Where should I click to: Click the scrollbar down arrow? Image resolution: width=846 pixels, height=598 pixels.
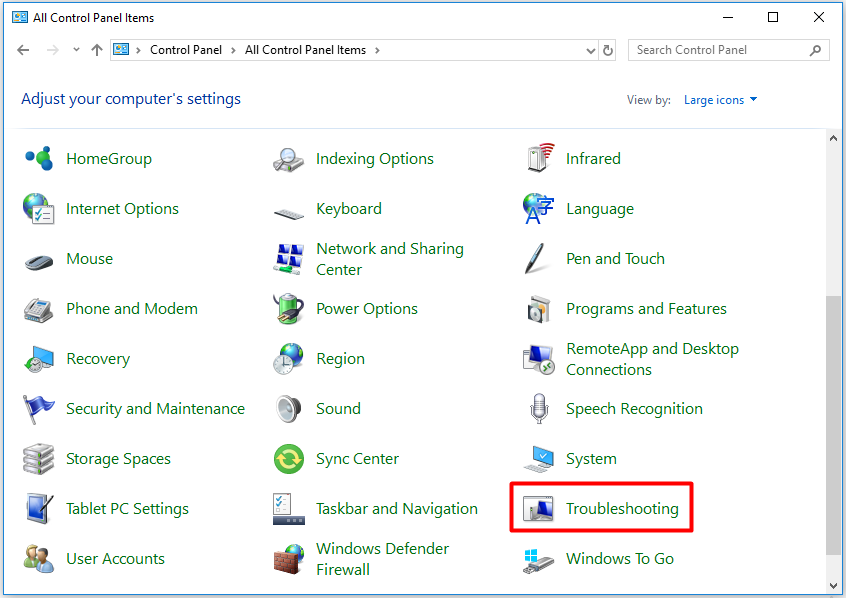click(x=833, y=586)
